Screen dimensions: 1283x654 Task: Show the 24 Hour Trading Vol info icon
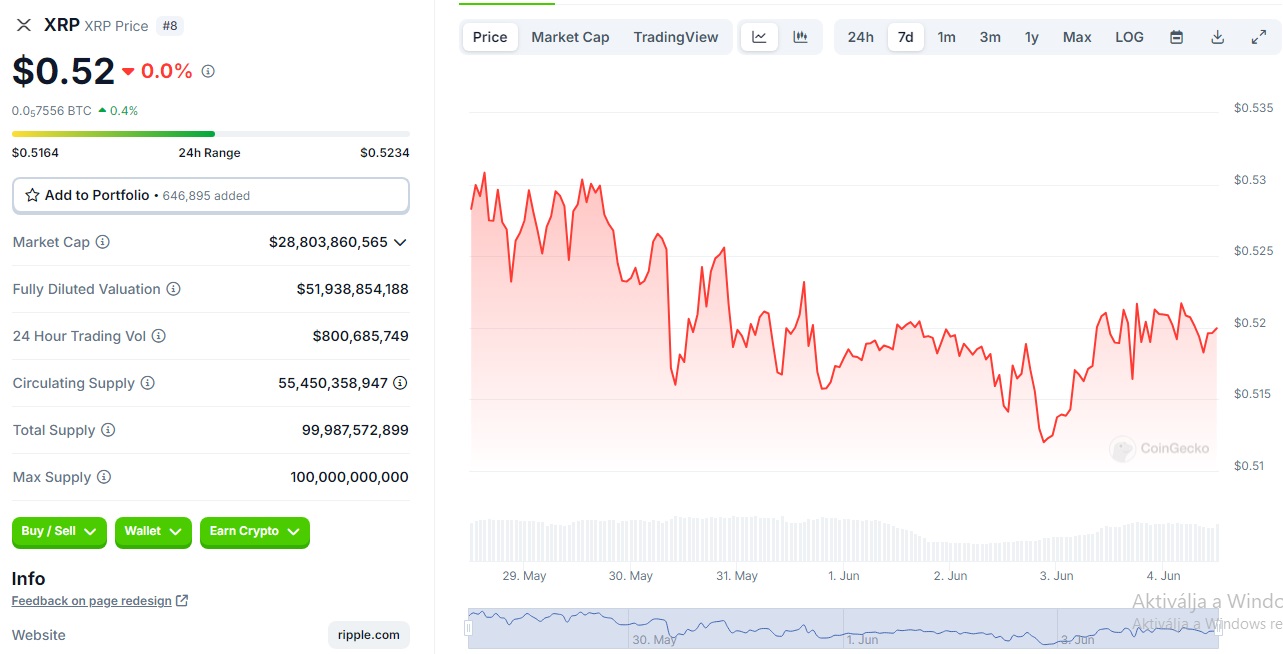pyautogui.click(x=159, y=336)
